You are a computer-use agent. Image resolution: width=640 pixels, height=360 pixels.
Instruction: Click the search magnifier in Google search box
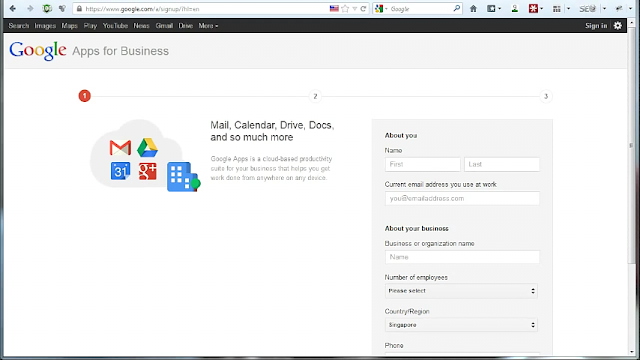point(456,9)
